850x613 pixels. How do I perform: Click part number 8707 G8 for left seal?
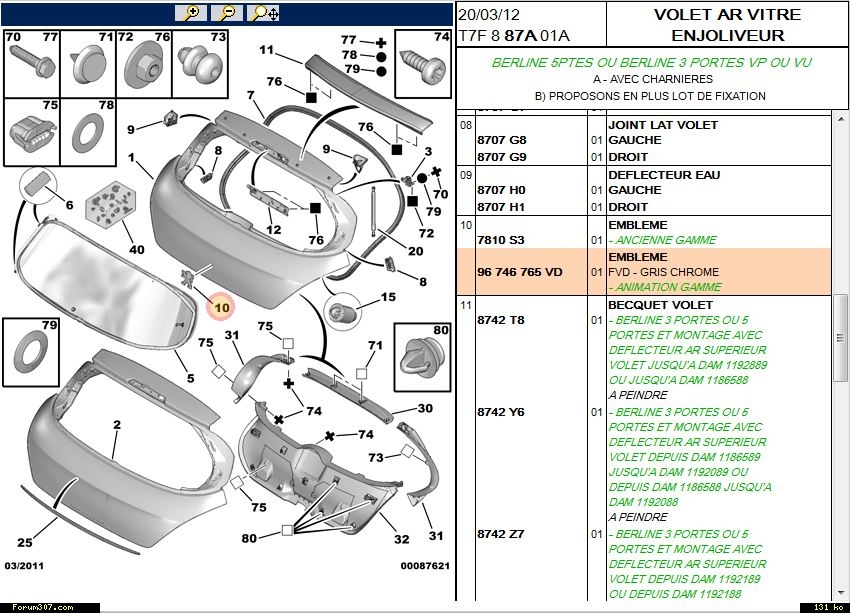[x=501, y=140]
